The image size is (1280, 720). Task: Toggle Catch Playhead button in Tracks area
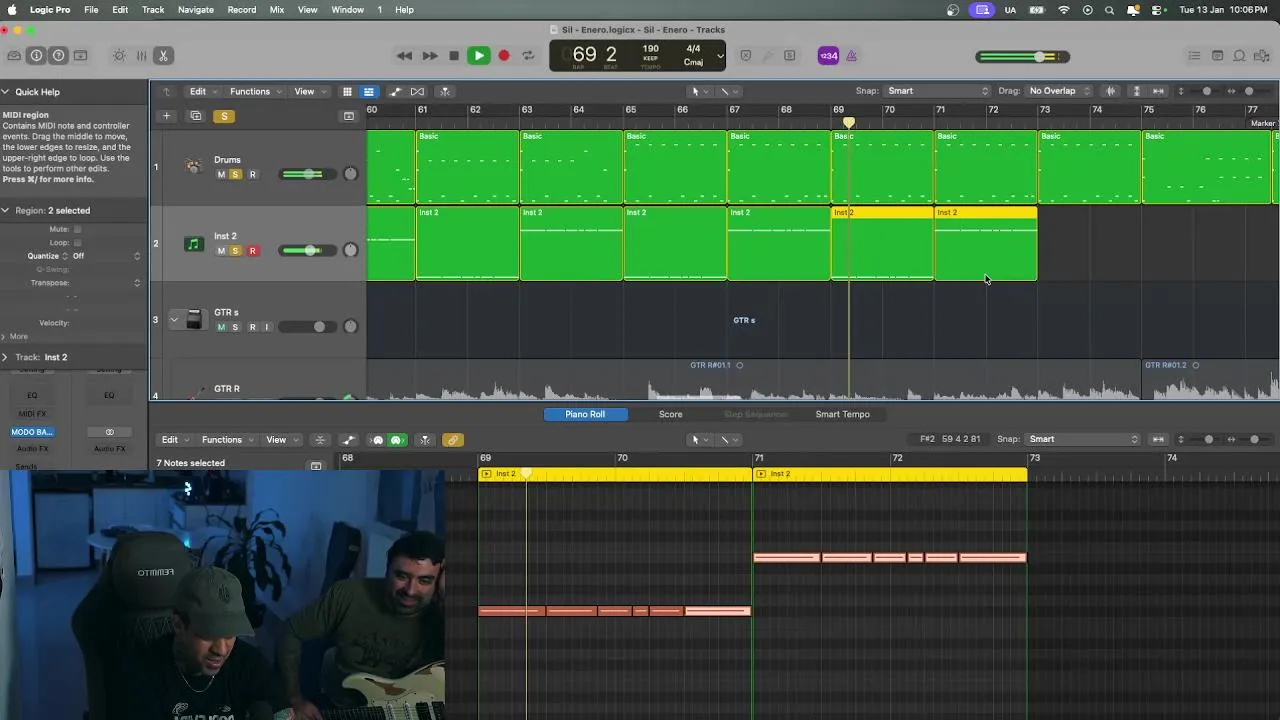[x=445, y=91]
